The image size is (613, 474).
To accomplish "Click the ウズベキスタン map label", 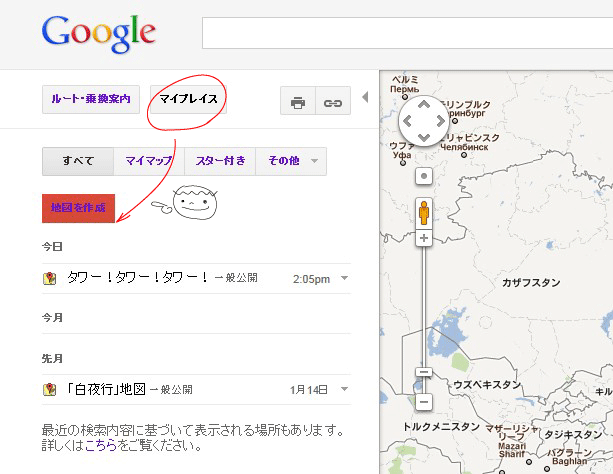I will (x=487, y=385).
